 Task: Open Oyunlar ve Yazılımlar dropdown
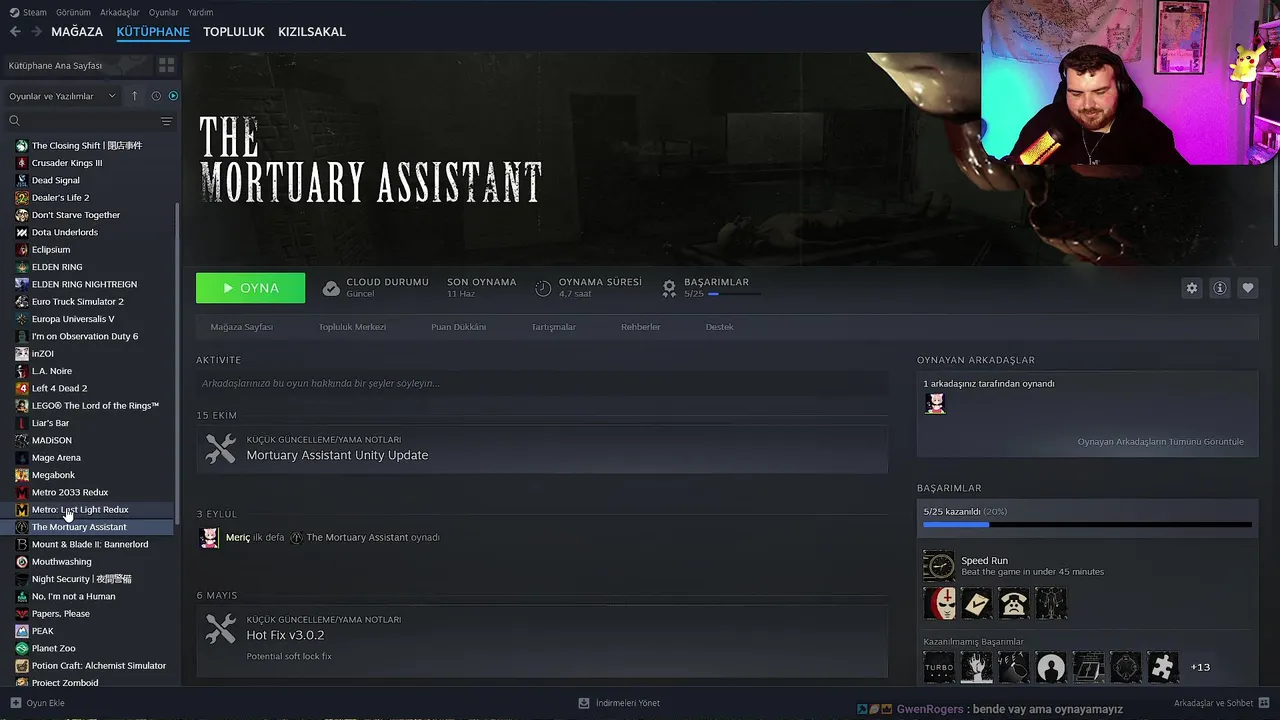pos(62,96)
